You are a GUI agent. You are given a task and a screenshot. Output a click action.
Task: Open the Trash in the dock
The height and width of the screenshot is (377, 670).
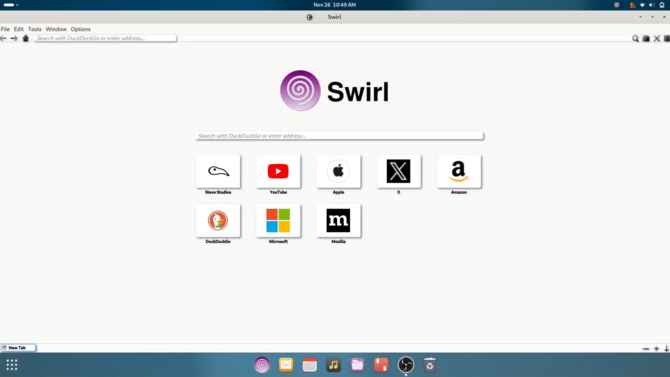pos(429,365)
